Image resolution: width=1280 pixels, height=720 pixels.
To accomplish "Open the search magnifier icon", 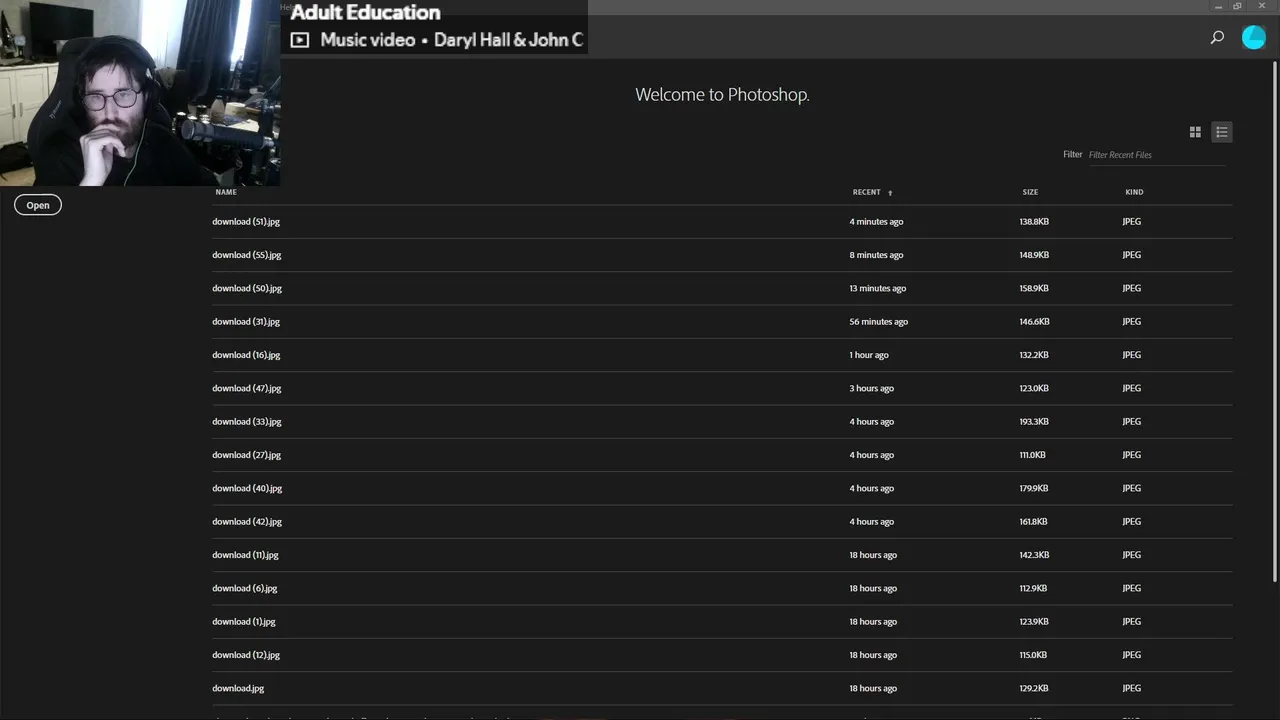I will coord(1217,37).
